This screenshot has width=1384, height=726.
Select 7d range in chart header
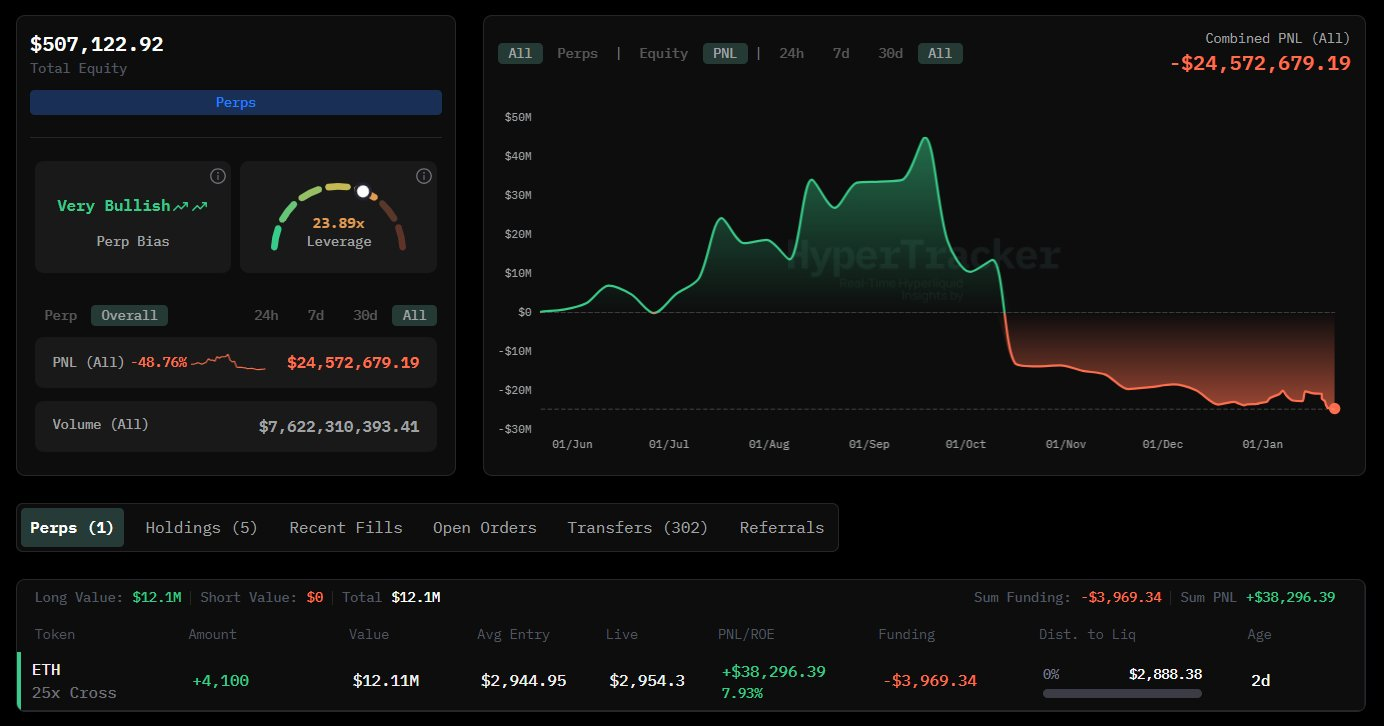(841, 53)
